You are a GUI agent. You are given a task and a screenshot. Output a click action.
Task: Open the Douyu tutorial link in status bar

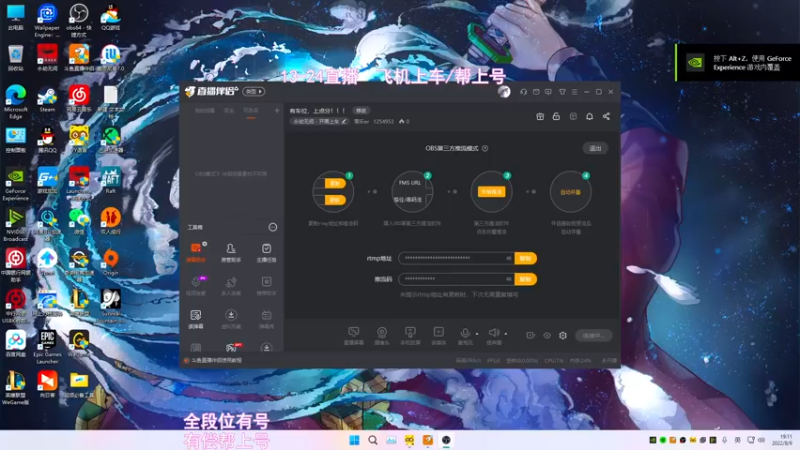216,360
